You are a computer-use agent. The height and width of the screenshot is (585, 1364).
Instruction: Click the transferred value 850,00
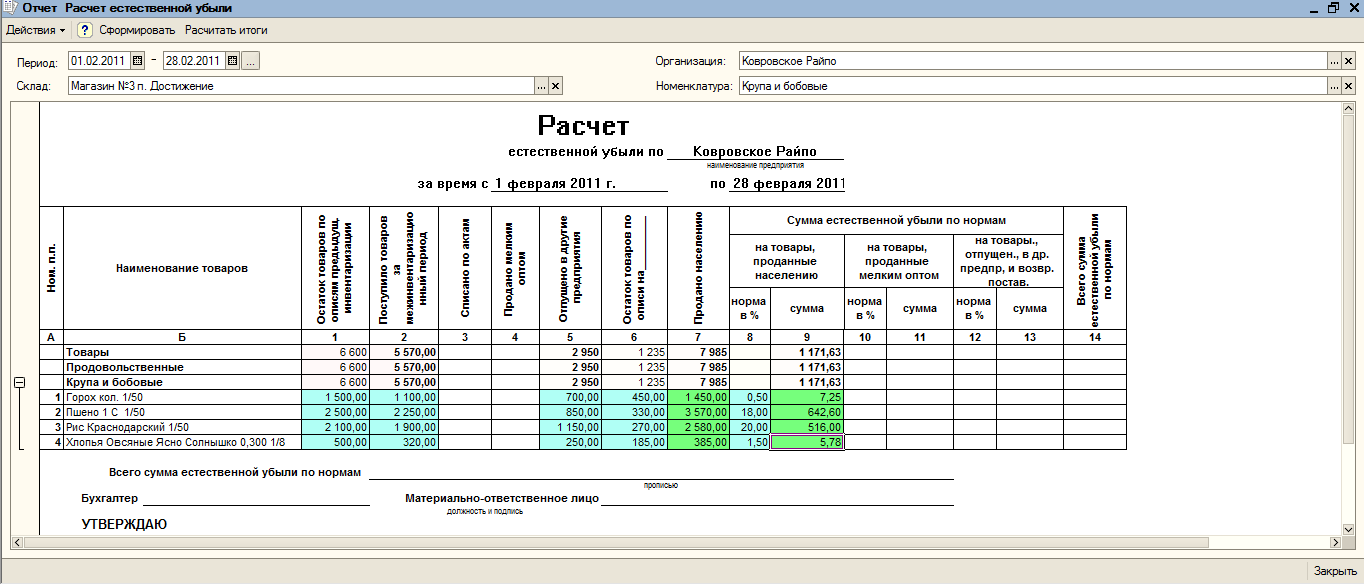pyautogui.click(x=570, y=413)
